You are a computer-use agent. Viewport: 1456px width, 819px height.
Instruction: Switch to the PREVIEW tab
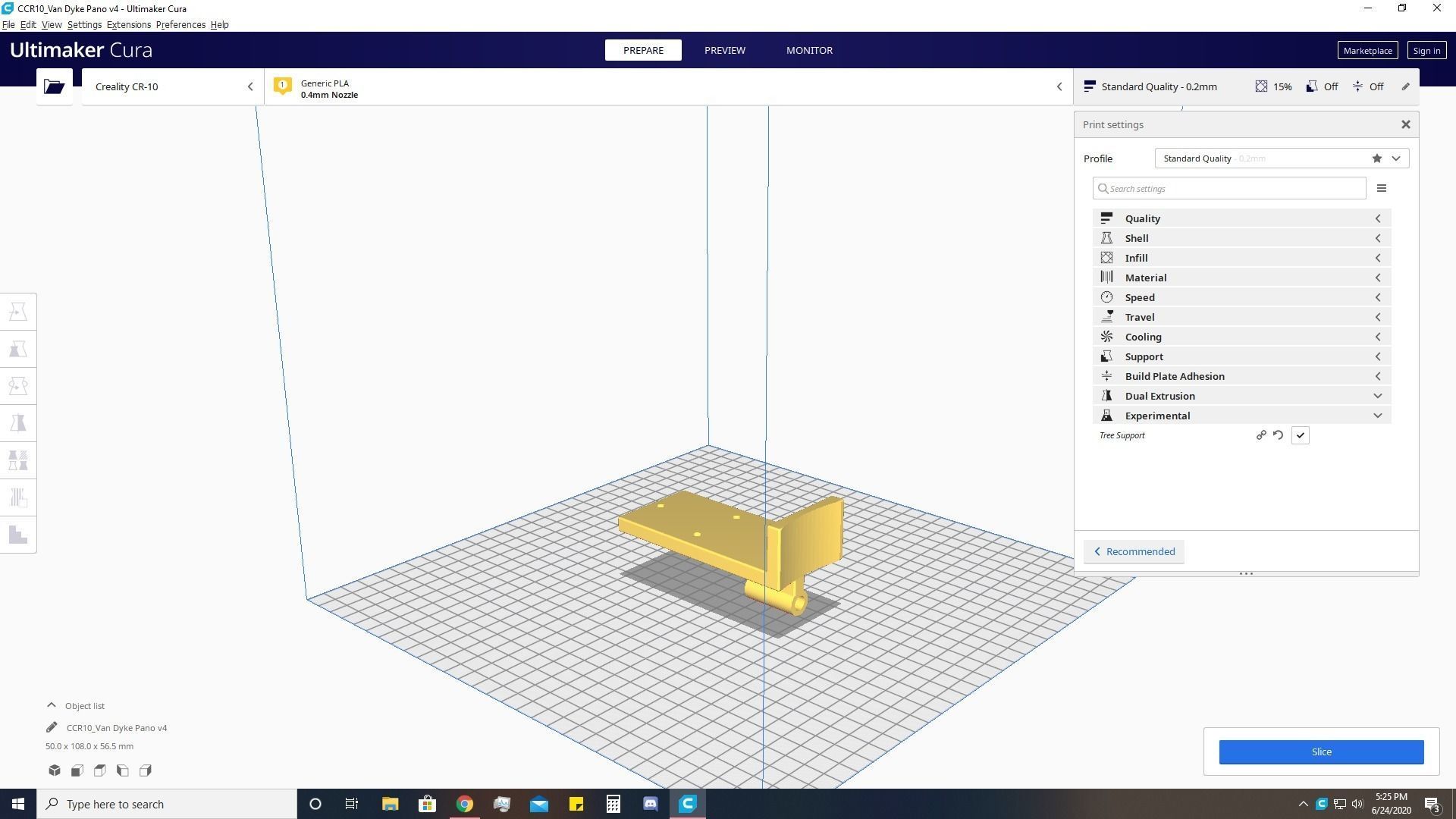click(724, 50)
